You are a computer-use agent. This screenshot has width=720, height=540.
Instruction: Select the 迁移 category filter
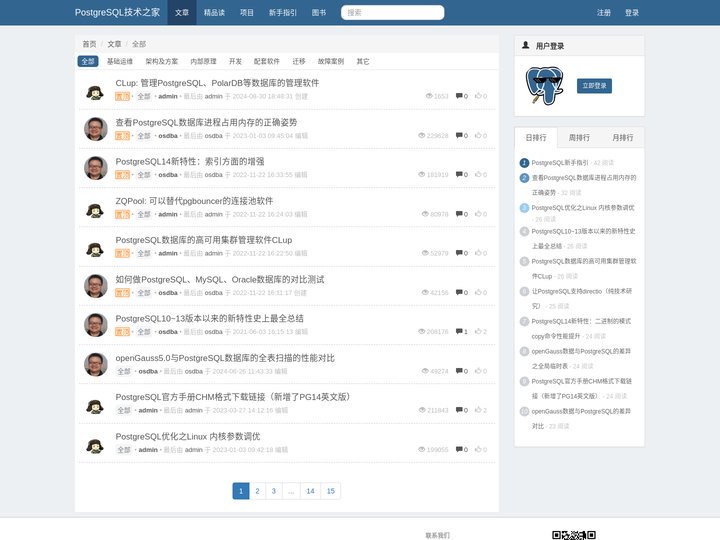coord(299,61)
